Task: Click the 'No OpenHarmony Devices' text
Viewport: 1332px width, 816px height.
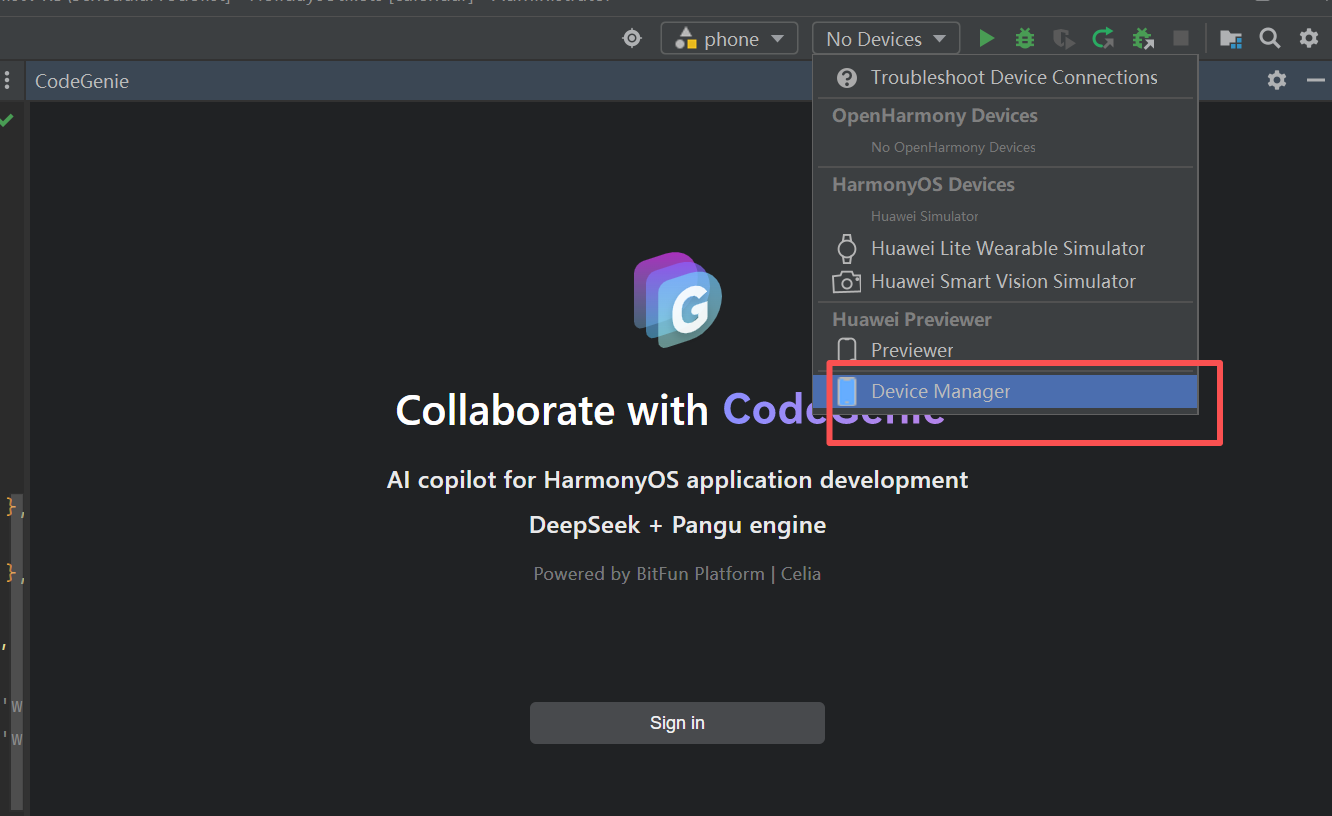Action: pyautogui.click(x=953, y=147)
